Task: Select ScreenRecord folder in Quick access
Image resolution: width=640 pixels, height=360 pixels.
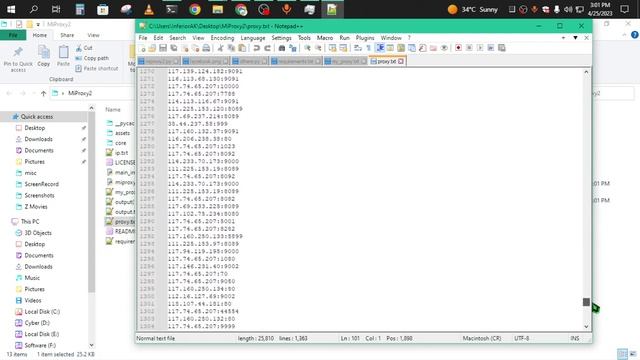Action: 41,184
